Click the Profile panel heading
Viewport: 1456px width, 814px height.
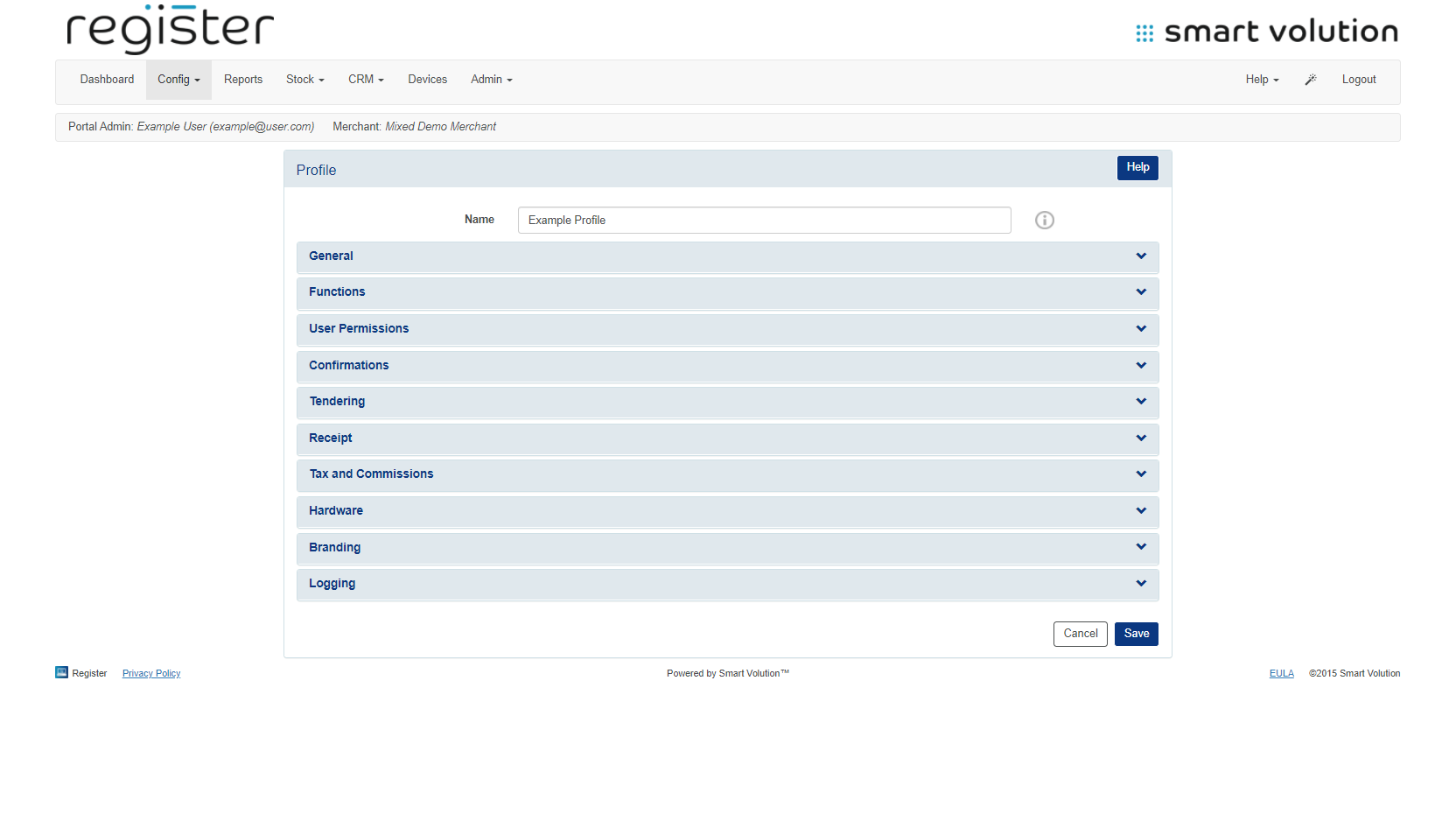316,171
